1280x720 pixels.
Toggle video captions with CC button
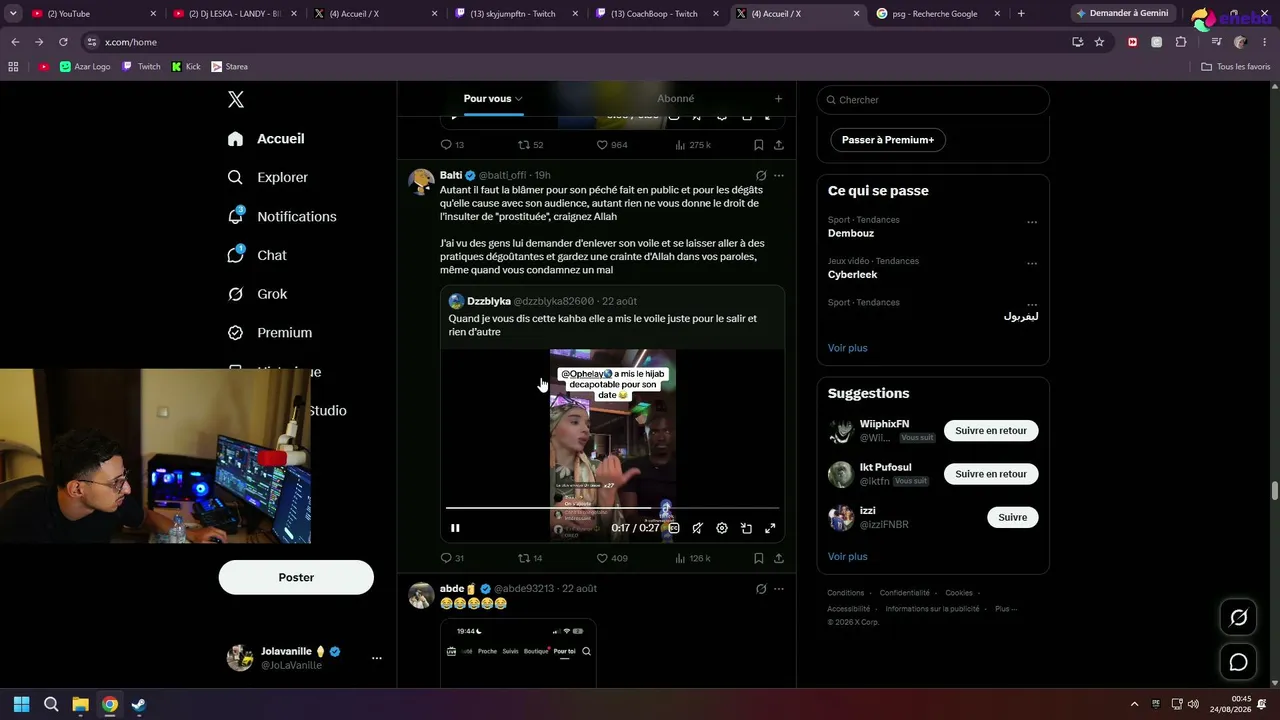[x=674, y=528]
